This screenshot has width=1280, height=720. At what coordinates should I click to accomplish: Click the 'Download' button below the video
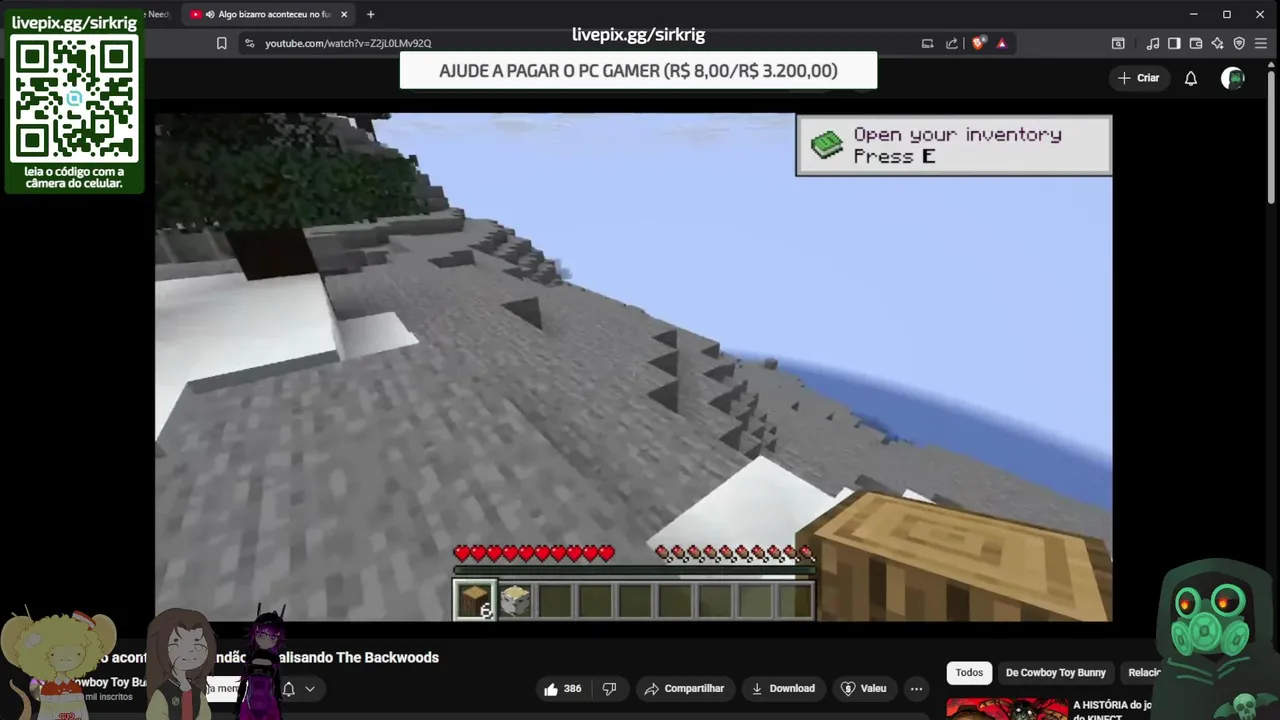click(x=783, y=688)
